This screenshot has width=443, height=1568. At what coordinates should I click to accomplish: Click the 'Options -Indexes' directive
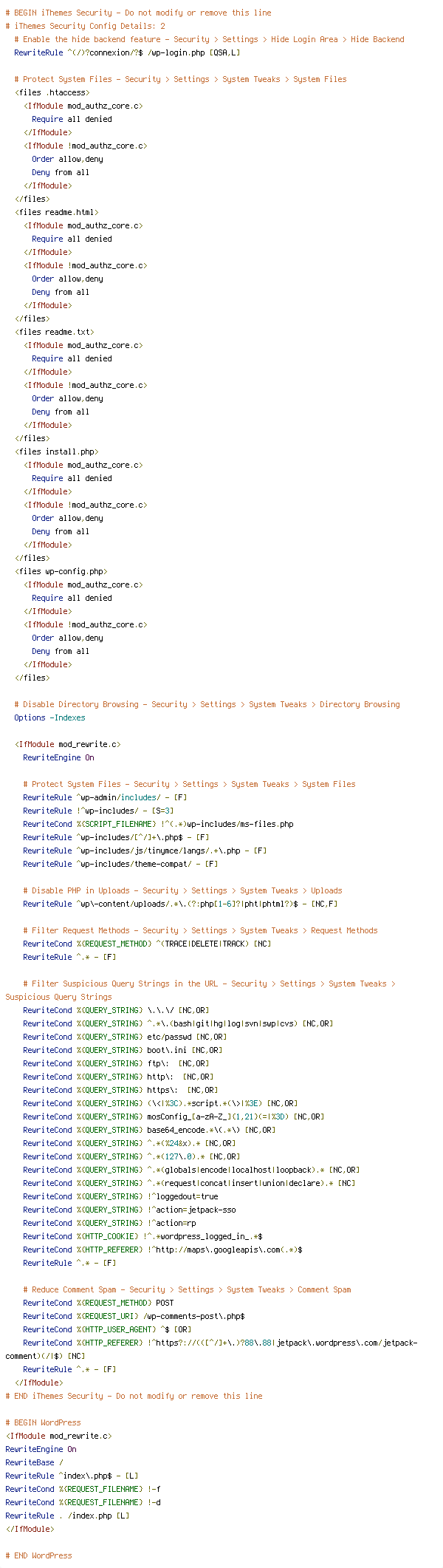tap(49, 717)
